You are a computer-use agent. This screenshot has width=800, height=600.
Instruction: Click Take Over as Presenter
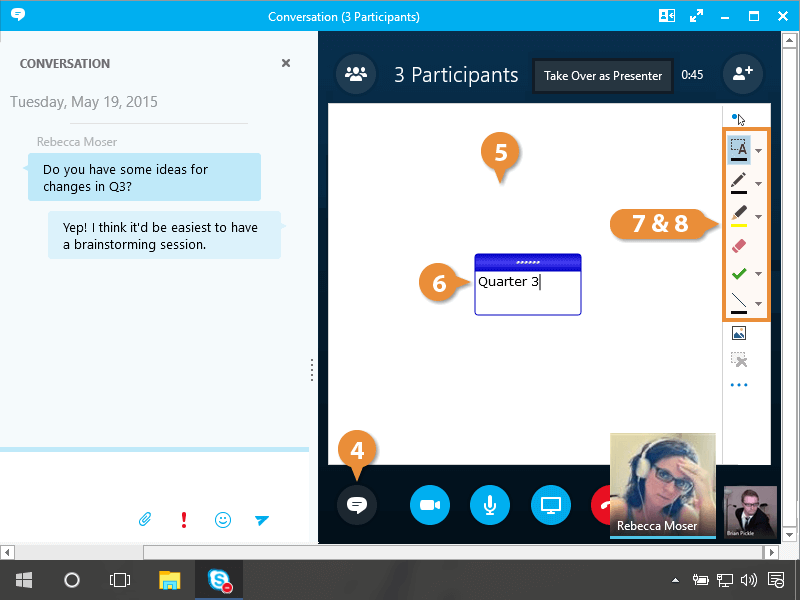603,76
